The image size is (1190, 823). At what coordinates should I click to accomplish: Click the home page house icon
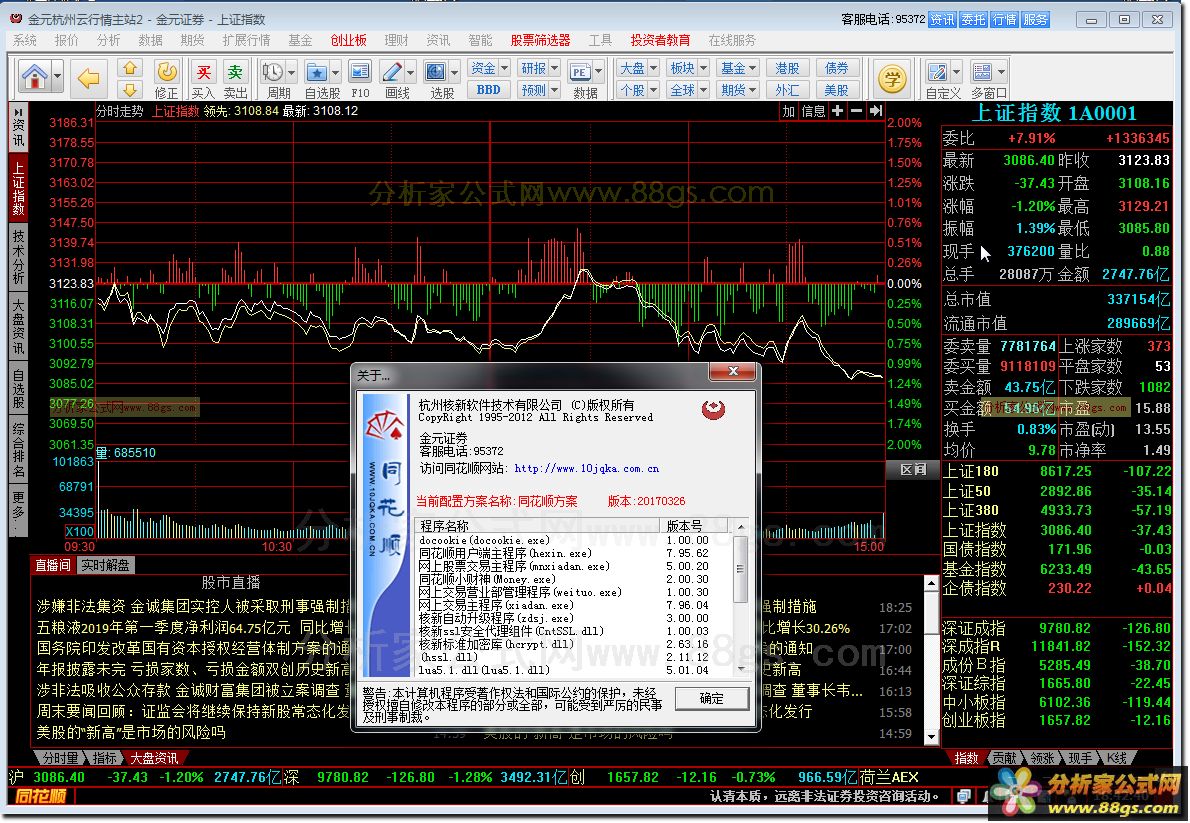[x=34, y=76]
